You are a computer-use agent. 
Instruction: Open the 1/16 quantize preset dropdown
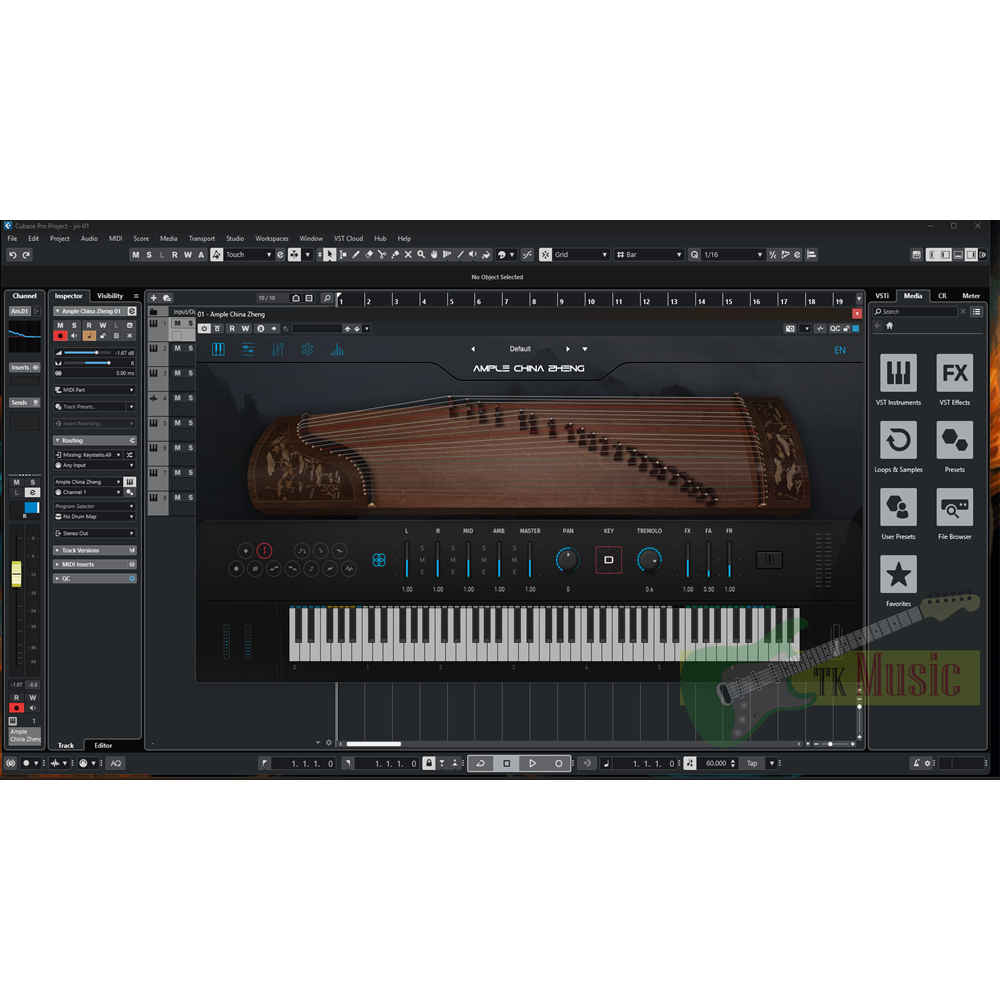[732, 254]
